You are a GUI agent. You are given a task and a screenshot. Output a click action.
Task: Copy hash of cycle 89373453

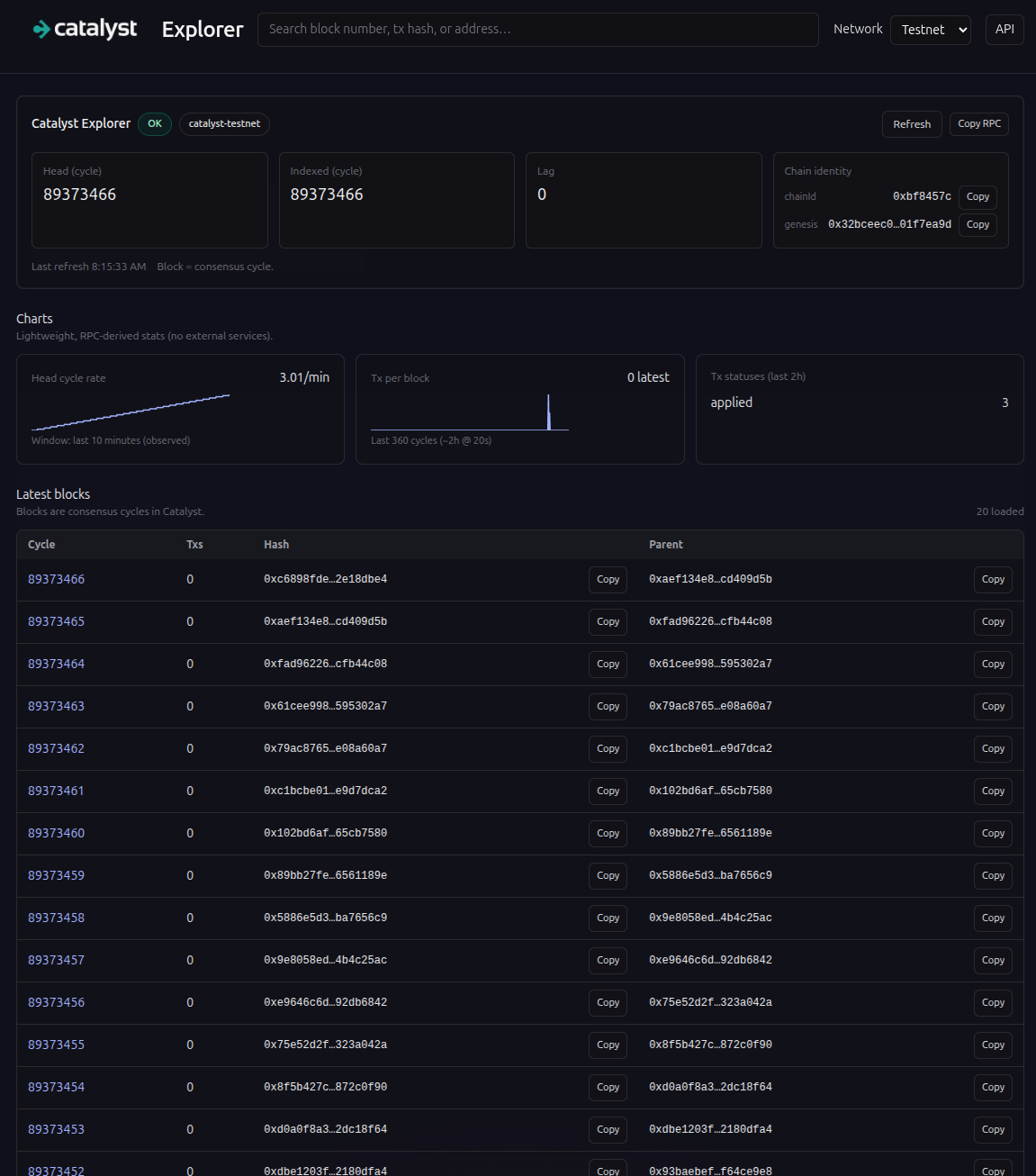coord(608,1130)
